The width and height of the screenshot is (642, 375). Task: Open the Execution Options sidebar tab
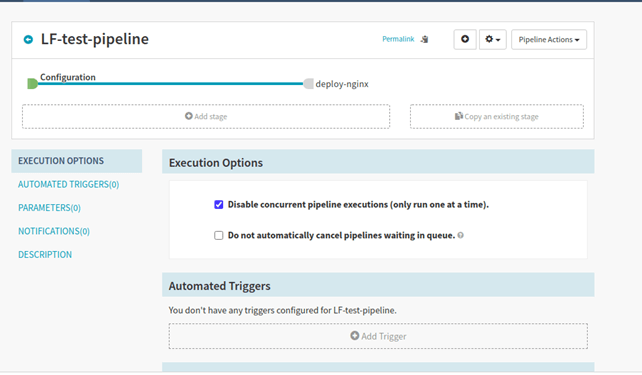coord(77,161)
